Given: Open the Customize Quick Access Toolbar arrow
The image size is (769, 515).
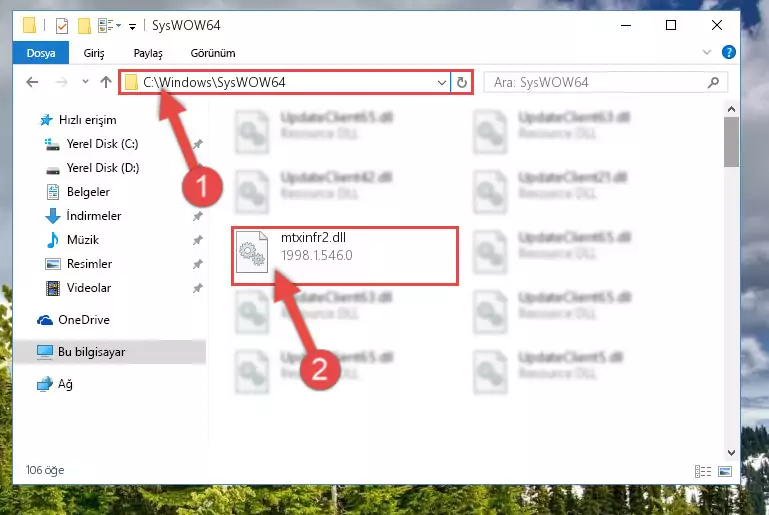Looking at the screenshot, I should tap(132, 26).
